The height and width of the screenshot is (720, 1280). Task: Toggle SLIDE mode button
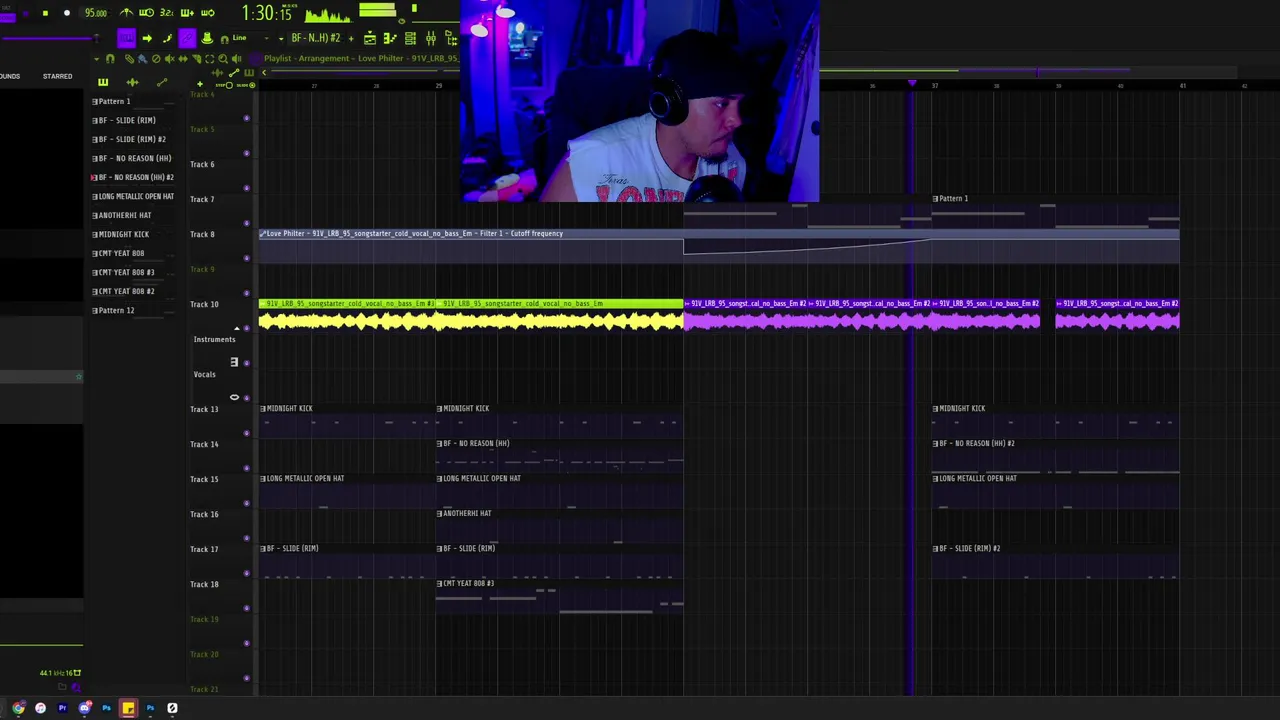(246, 85)
